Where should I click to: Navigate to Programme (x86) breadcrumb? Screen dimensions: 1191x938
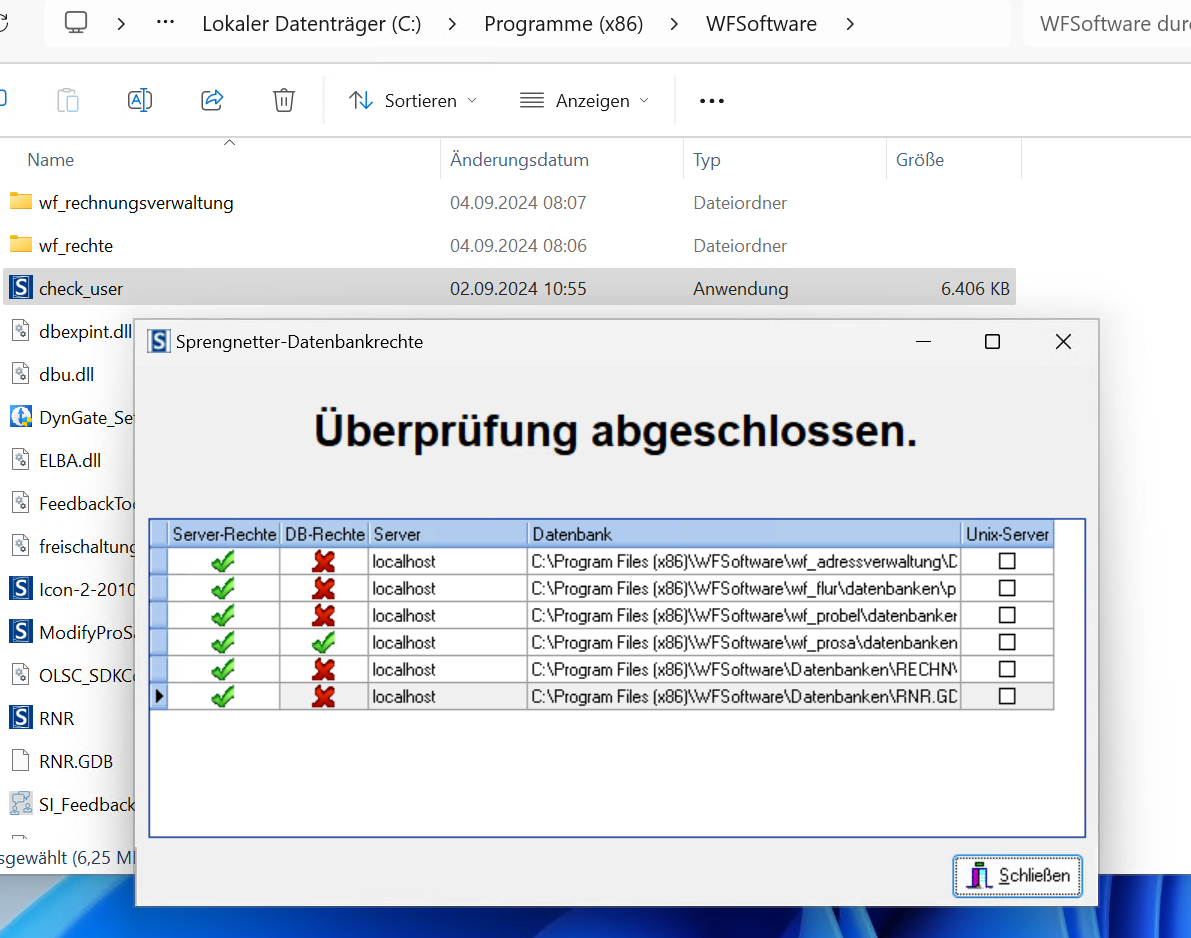pyautogui.click(x=564, y=24)
